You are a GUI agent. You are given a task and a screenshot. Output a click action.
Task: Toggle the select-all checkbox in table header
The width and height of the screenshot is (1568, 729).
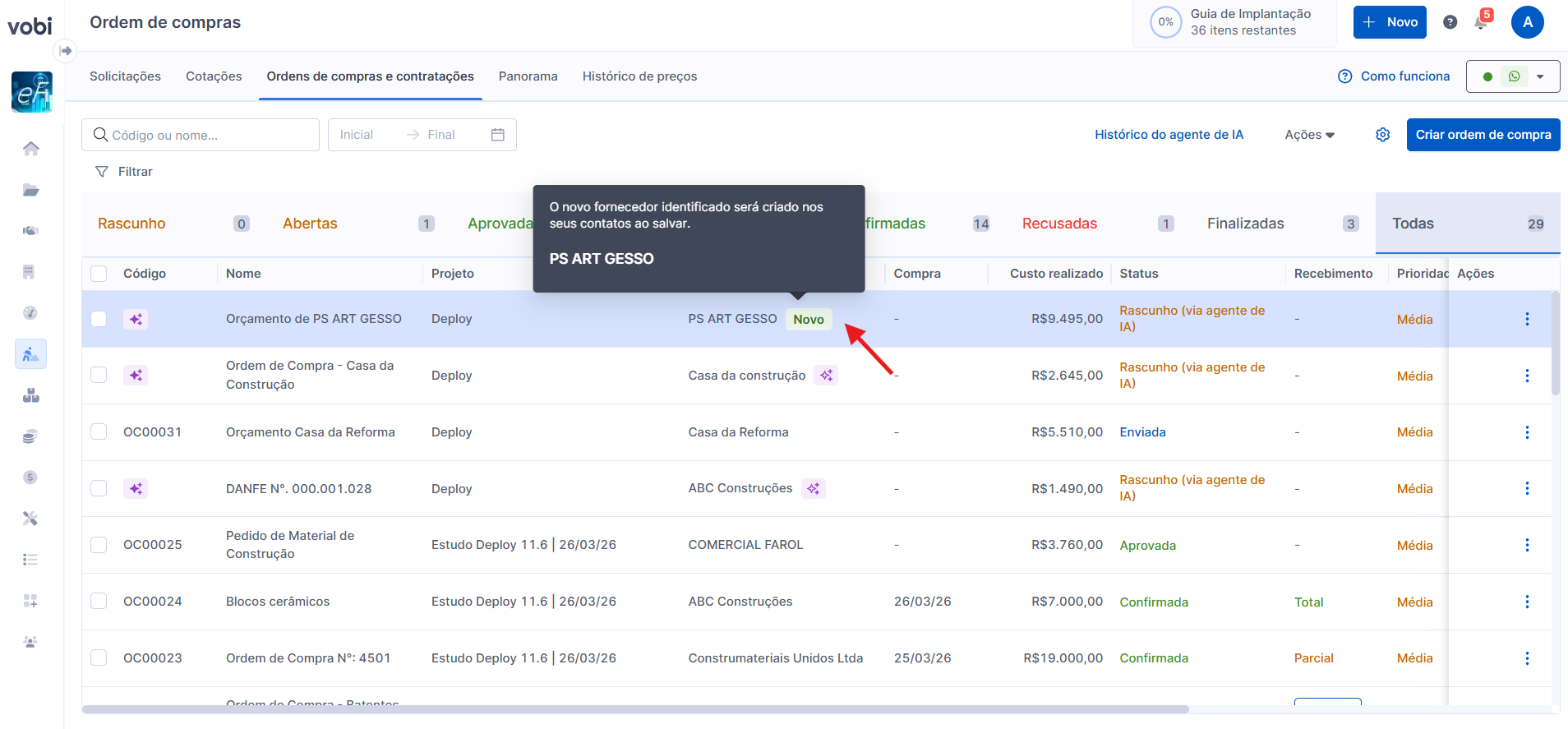click(99, 274)
